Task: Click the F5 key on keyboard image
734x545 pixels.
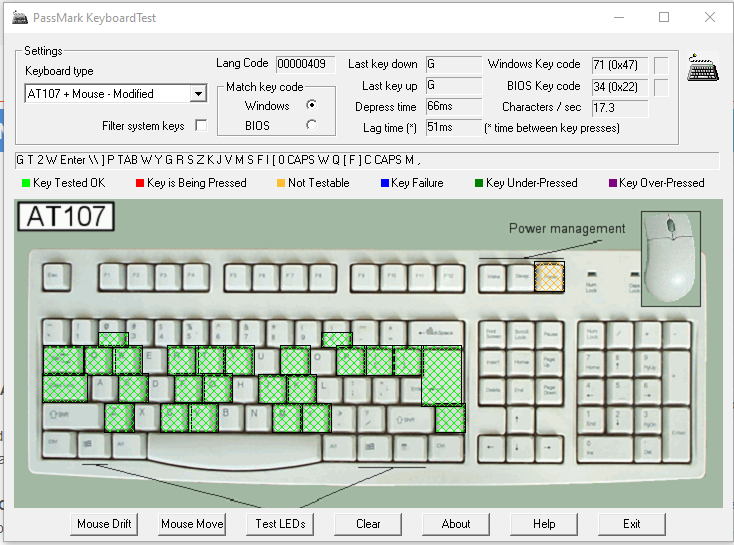Action: point(237,277)
